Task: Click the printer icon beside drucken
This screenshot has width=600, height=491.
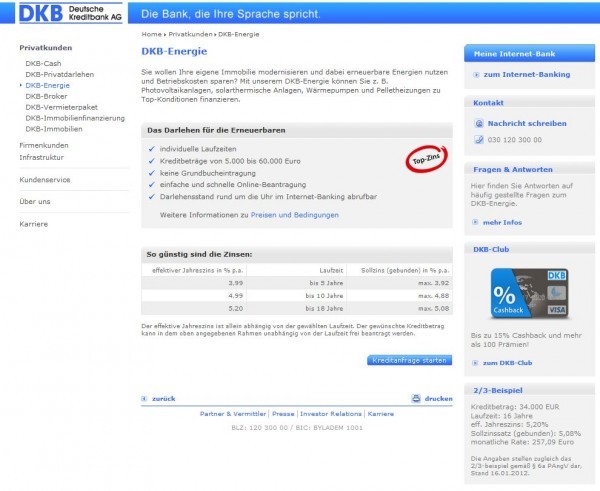Action: pos(416,399)
